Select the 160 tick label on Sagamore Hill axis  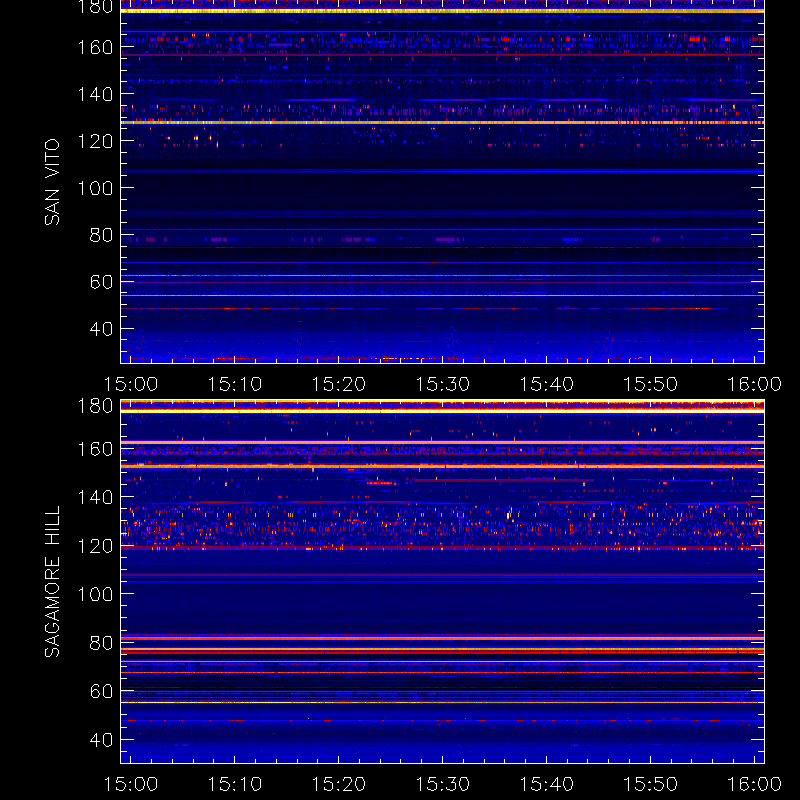tap(95, 449)
